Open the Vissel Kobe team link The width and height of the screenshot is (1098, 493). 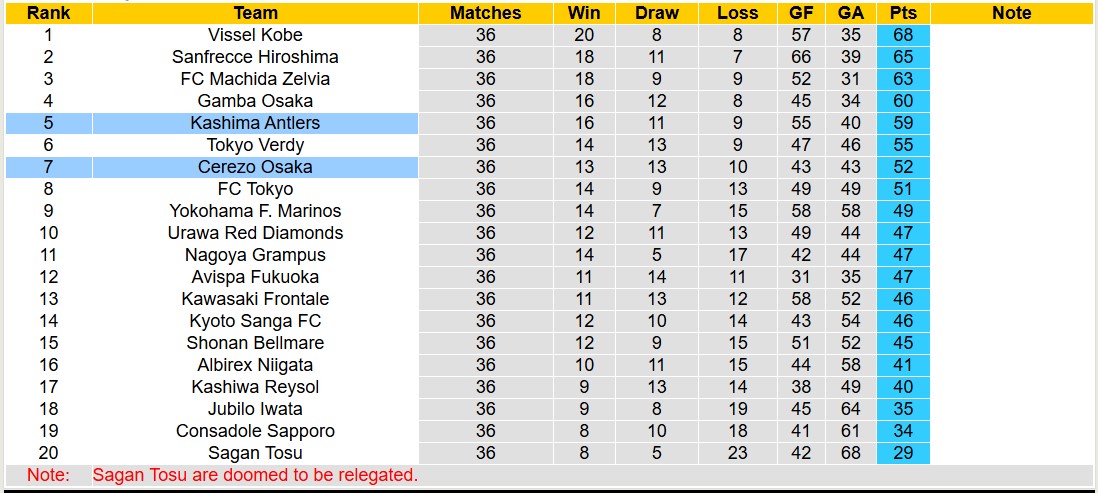click(x=255, y=35)
